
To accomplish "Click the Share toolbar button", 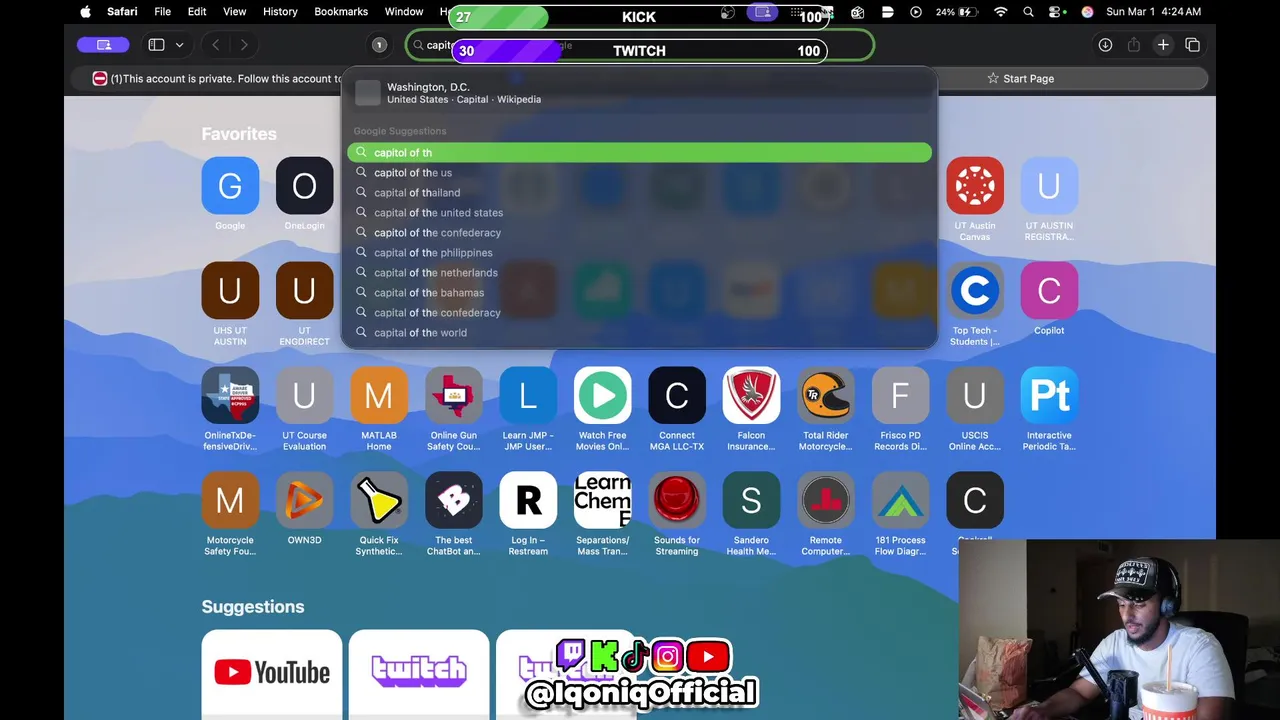I will [1133, 45].
